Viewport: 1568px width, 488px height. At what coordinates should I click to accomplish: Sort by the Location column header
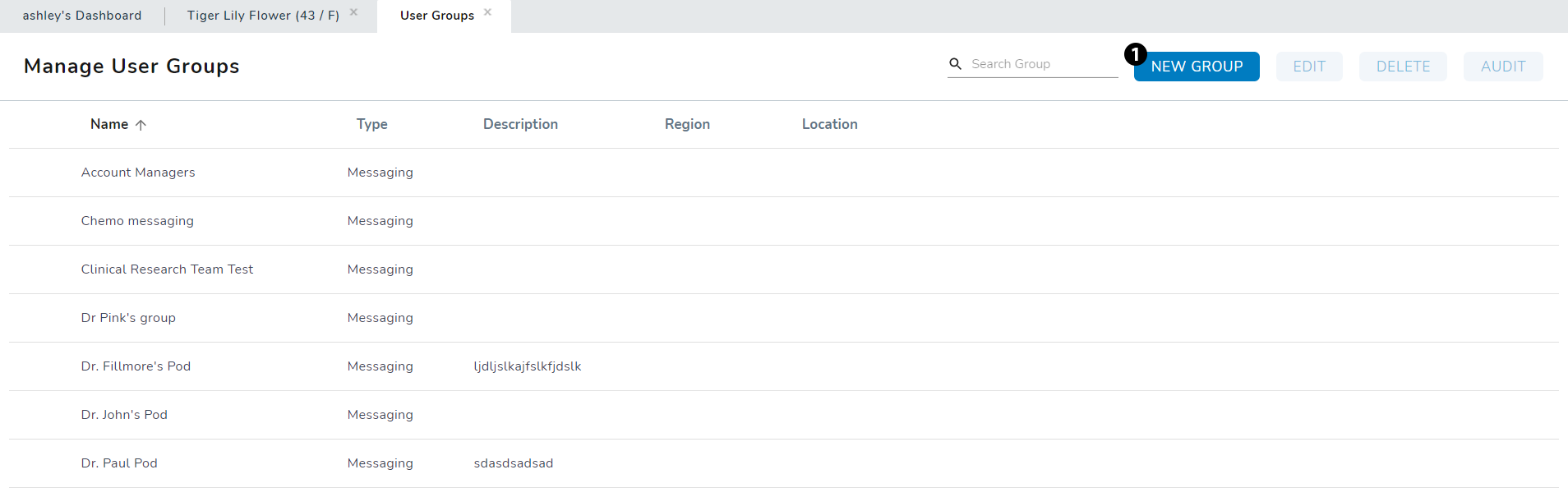tap(829, 124)
